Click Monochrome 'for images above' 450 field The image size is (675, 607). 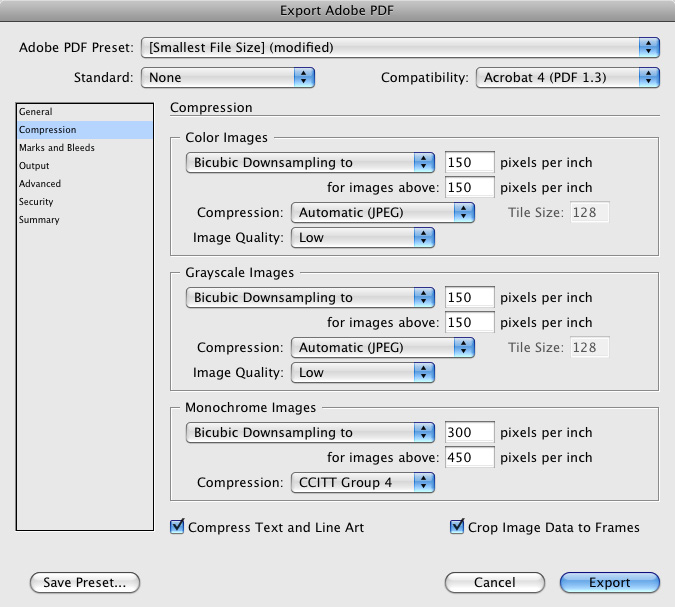click(470, 457)
